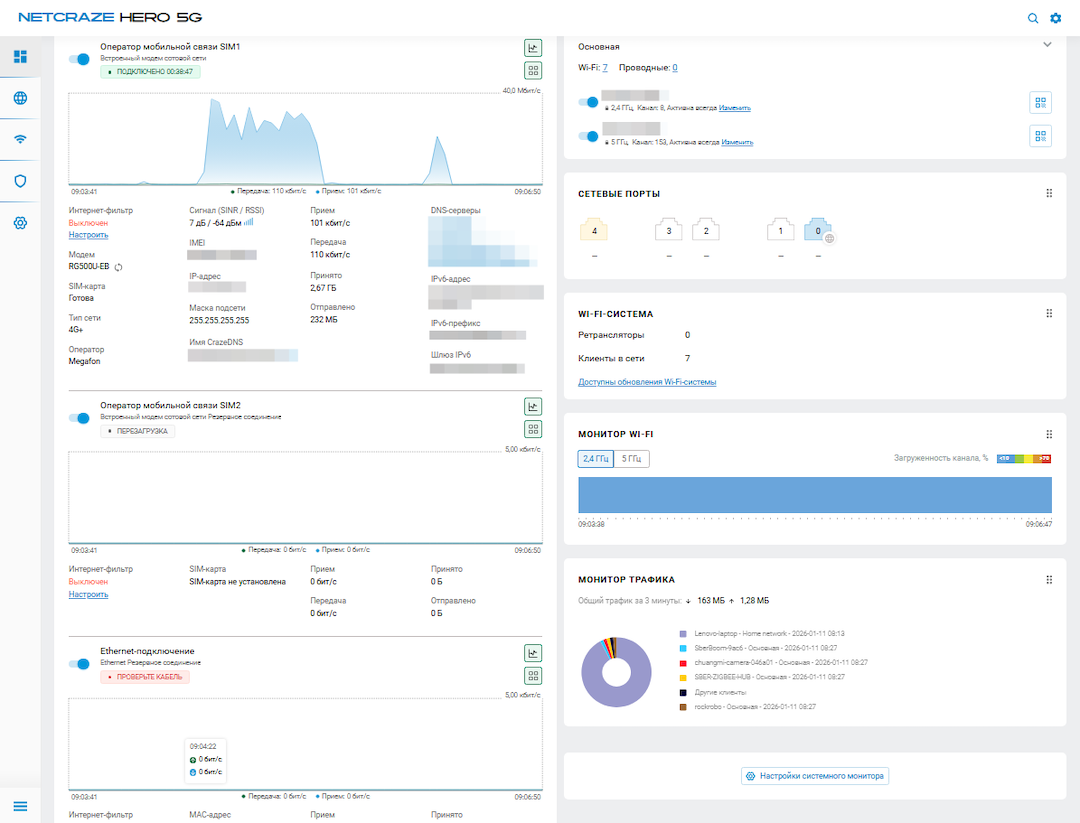Image resolution: width=1080 pixels, height=823 pixels.
Task: Click the grid icon for Ethernet-подключение
Action: click(x=533, y=675)
